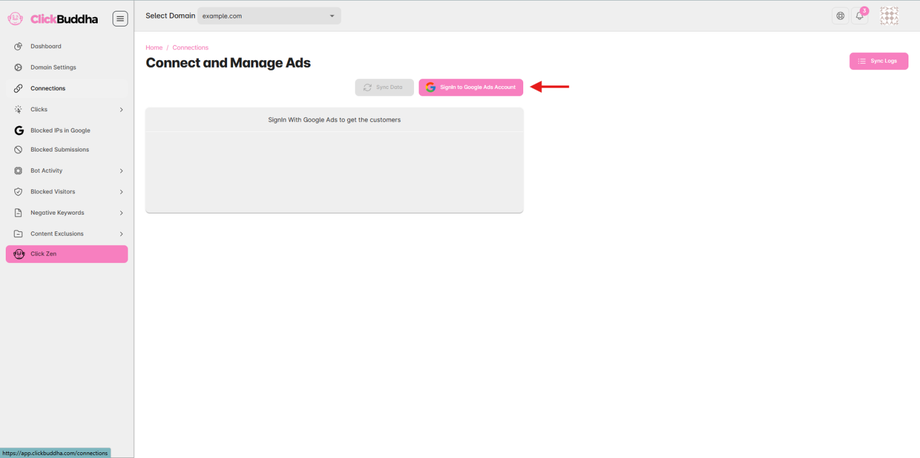Click the Connect and Manage Ads heading
This screenshot has height=458, width=920.
(x=228, y=63)
